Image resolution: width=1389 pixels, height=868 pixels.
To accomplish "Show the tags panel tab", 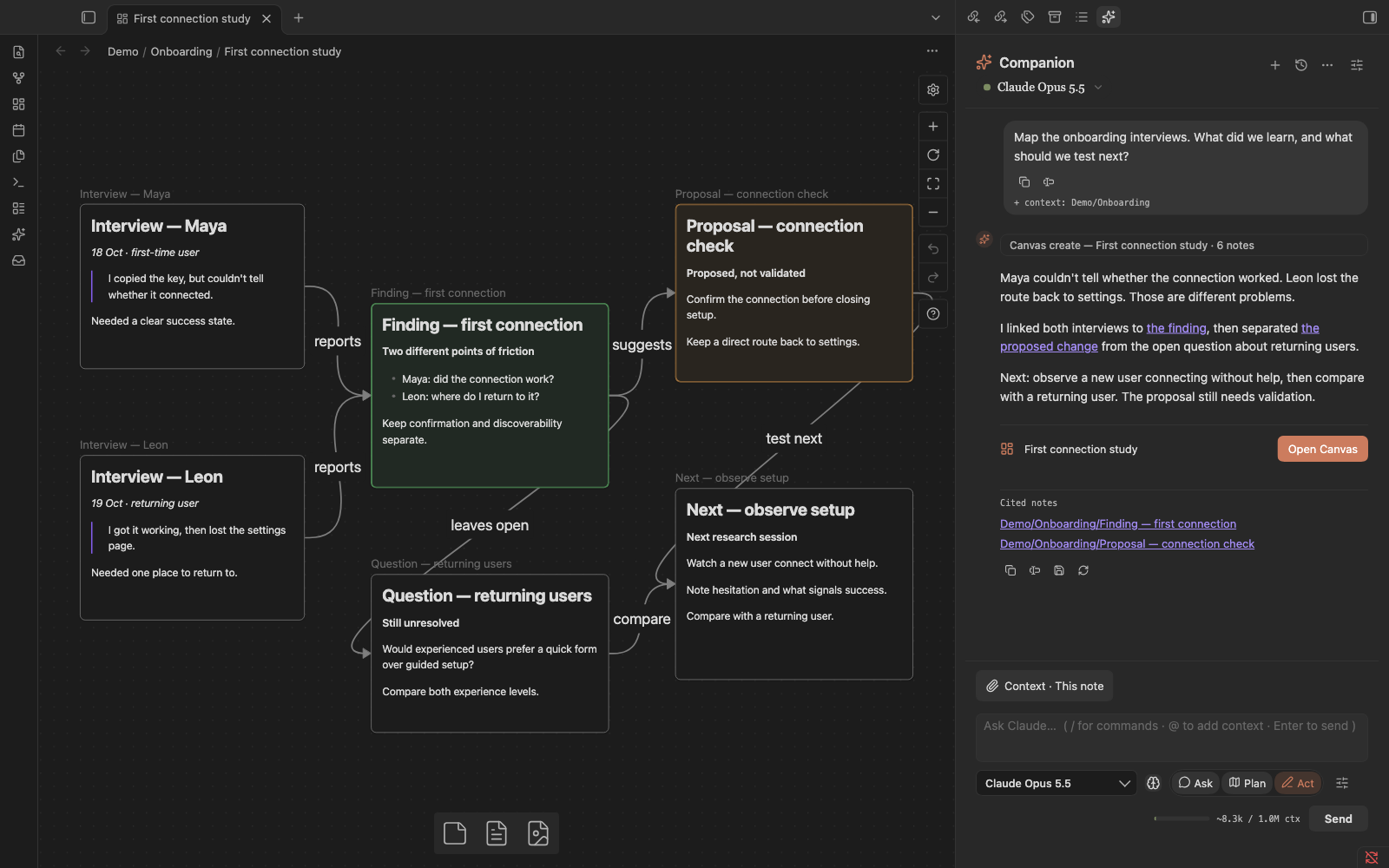I will (x=1028, y=17).
